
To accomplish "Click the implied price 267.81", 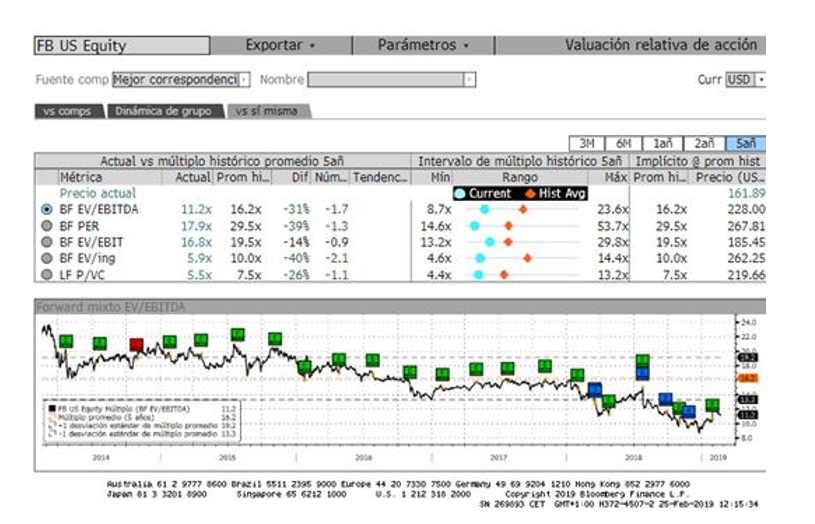I will 746,226.
